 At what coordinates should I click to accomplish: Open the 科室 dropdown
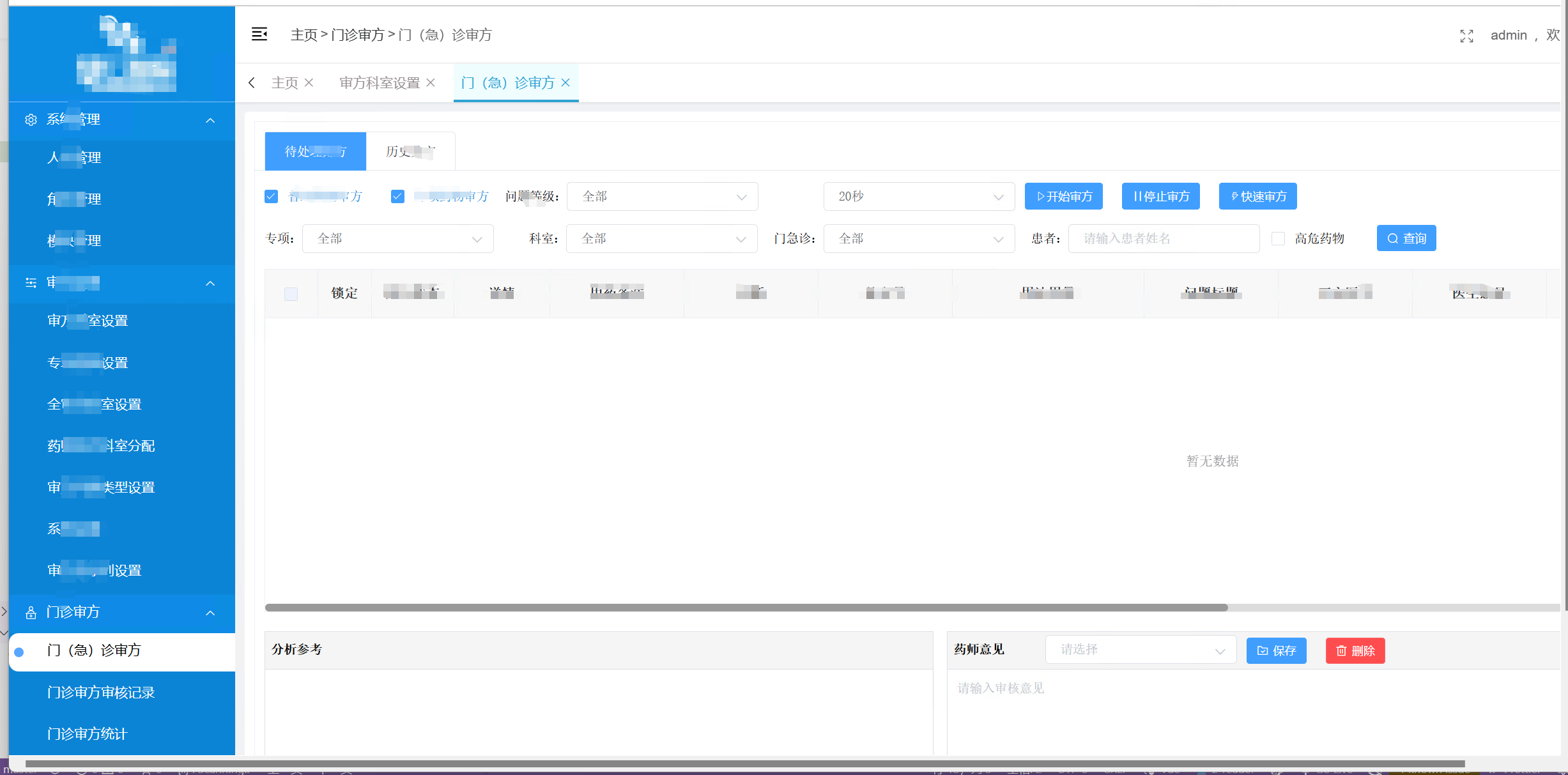tap(662, 238)
